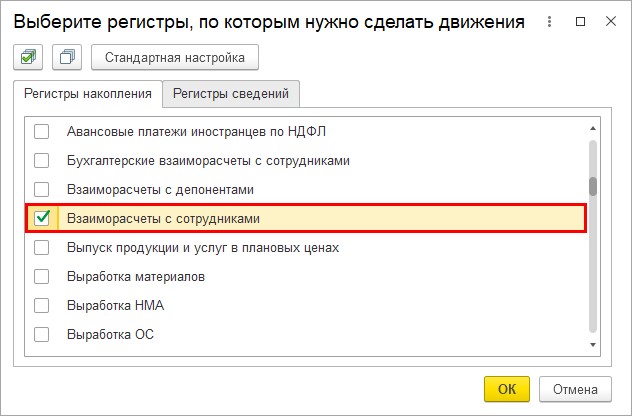Select the Взаиморасчеты с депонентами row
Image resolution: width=632 pixels, height=416 pixels.
pyautogui.click(x=306, y=189)
